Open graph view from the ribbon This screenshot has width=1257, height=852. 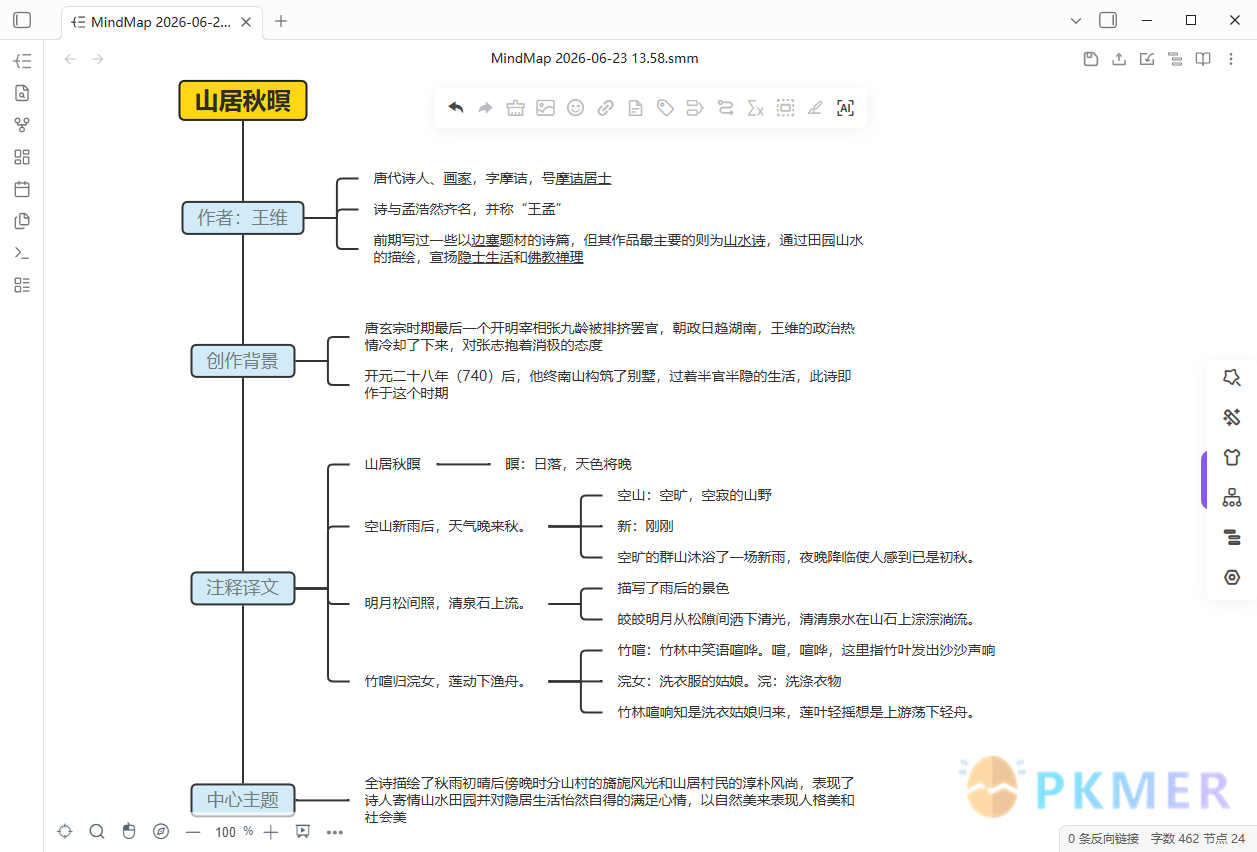pyautogui.click(x=22, y=125)
